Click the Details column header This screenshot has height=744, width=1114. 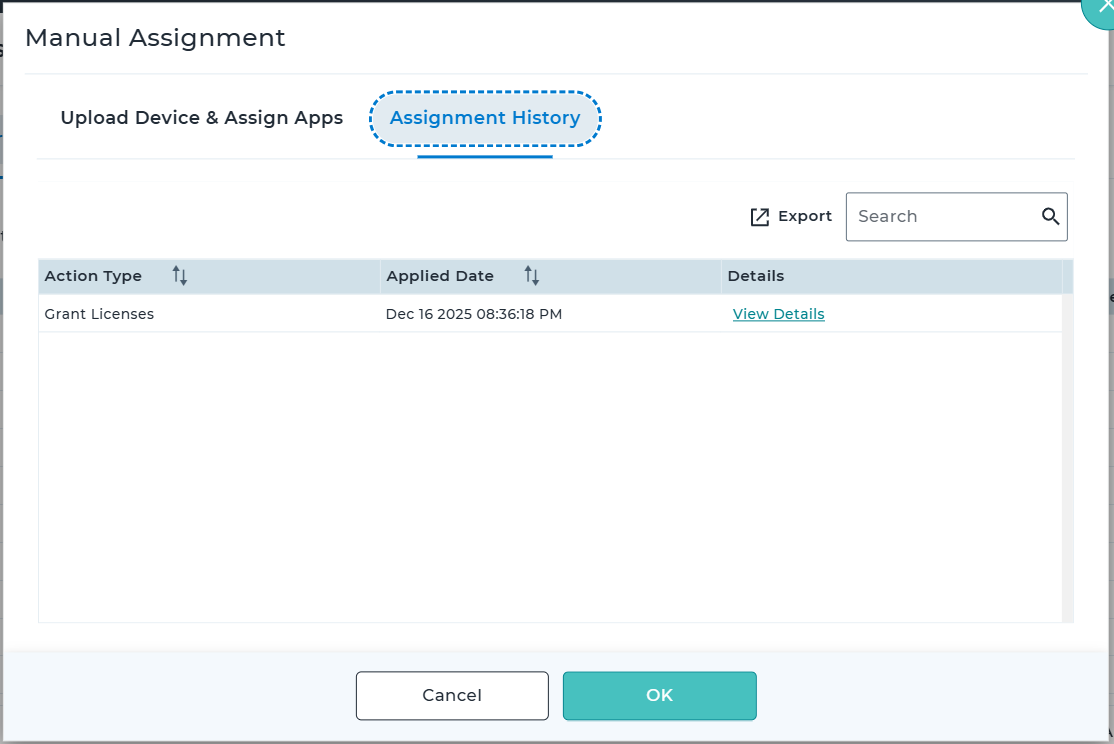[755, 276]
